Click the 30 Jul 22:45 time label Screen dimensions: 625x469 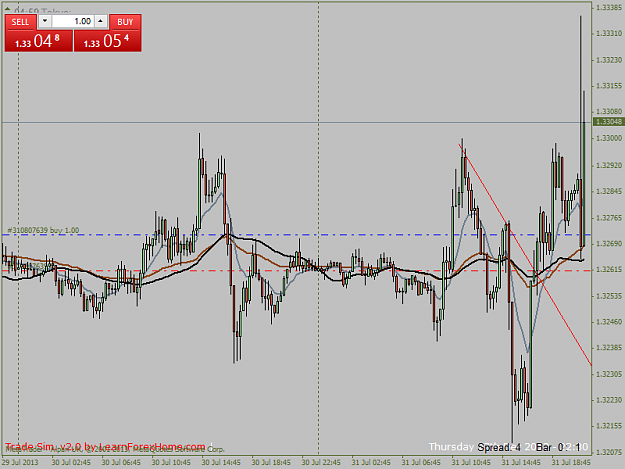click(321, 462)
